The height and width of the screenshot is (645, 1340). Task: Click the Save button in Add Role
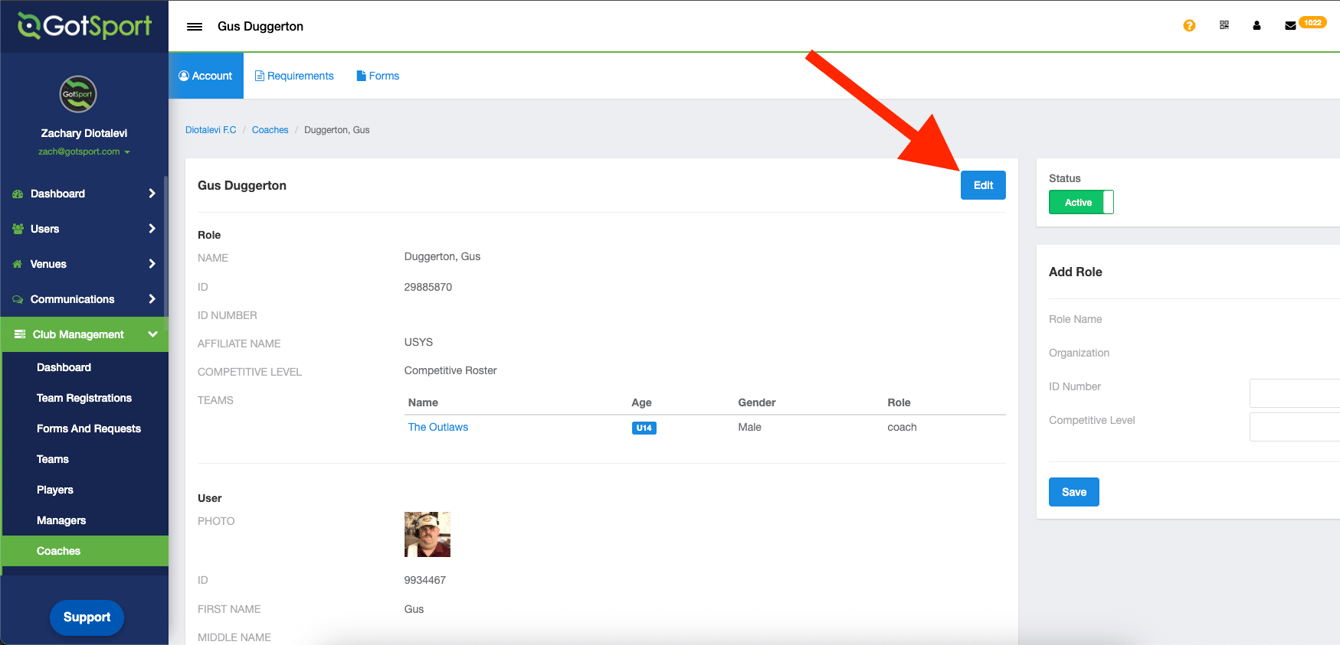click(1074, 492)
